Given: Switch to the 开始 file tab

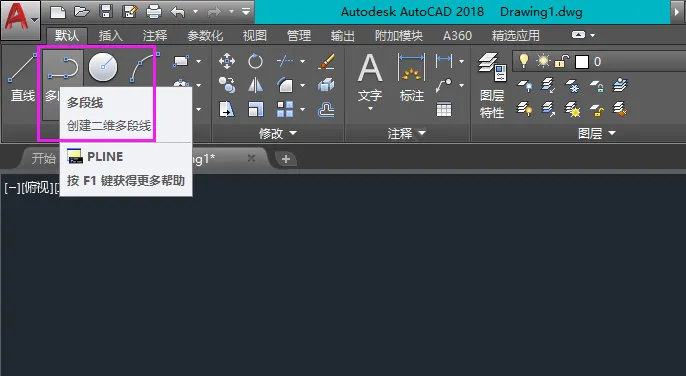Looking at the screenshot, I should point(43,158).
